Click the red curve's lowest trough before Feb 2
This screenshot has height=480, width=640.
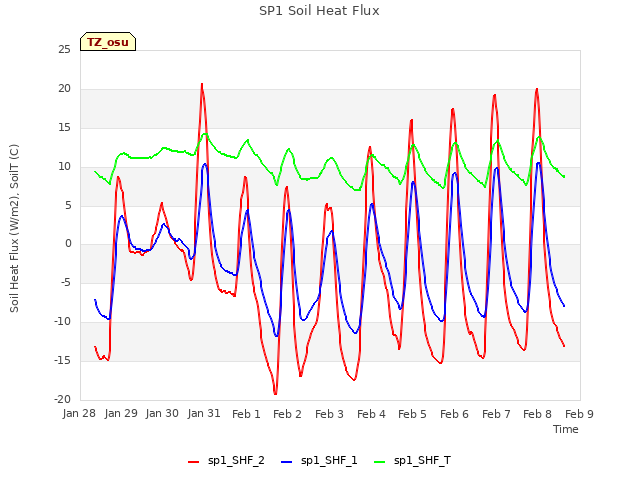pos(276,394)
